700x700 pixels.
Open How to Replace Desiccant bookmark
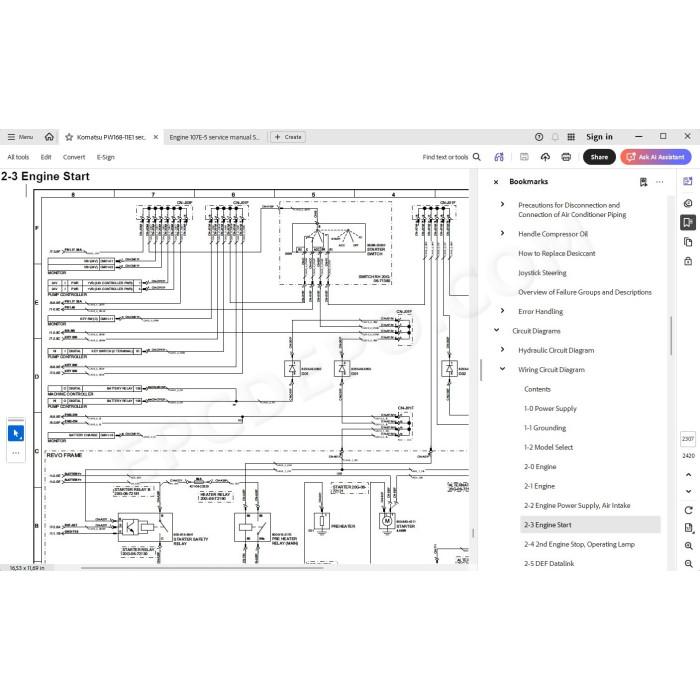coord(556,253)
